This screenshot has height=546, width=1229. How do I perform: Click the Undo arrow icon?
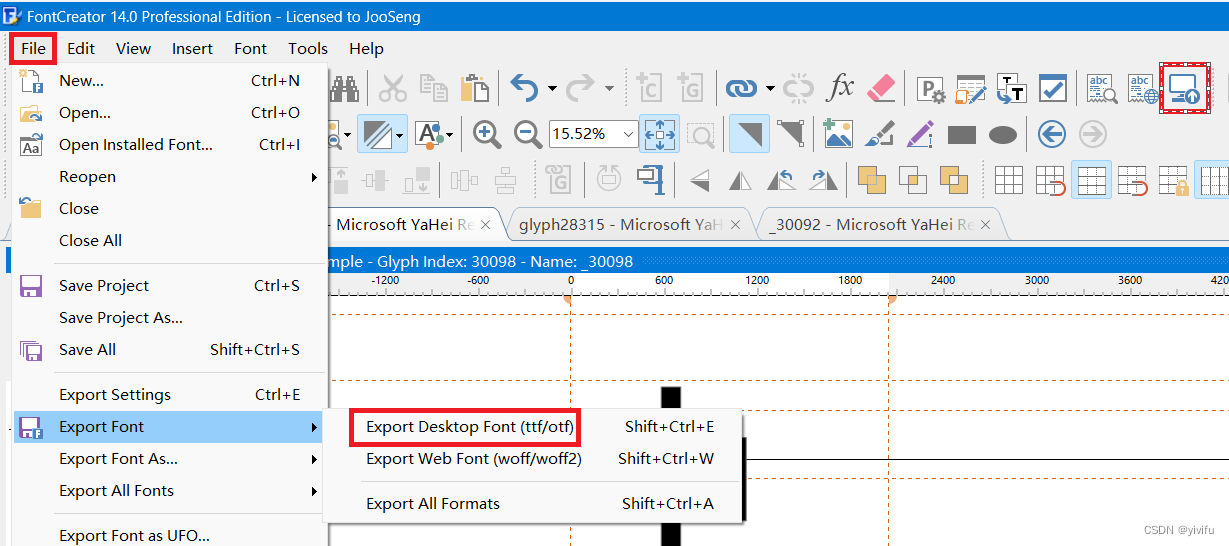tap(525, 89)
